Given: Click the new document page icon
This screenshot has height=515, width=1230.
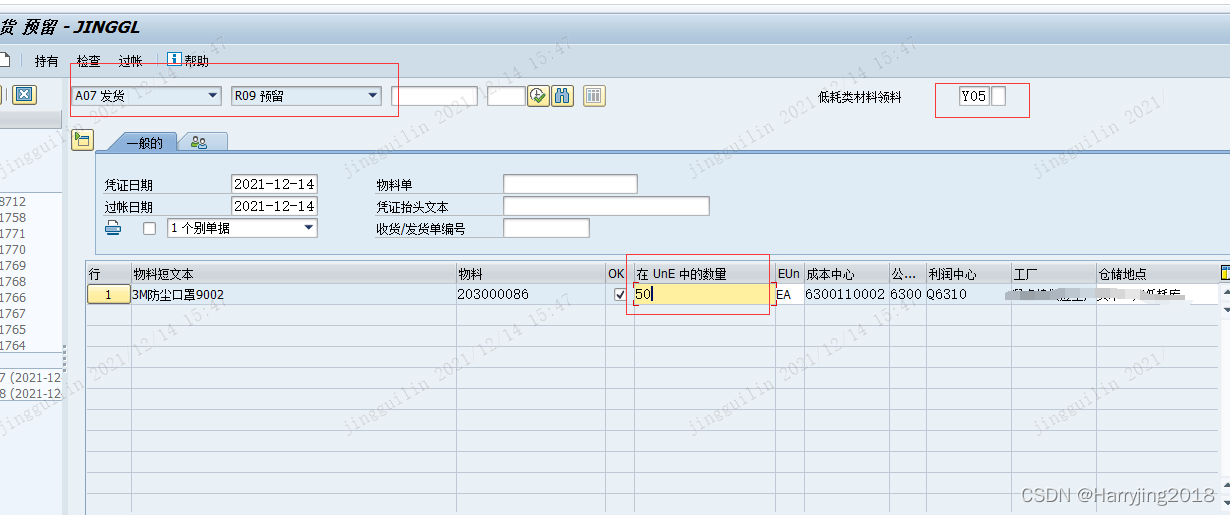Looking at the screenshot, I should point(4,60).
